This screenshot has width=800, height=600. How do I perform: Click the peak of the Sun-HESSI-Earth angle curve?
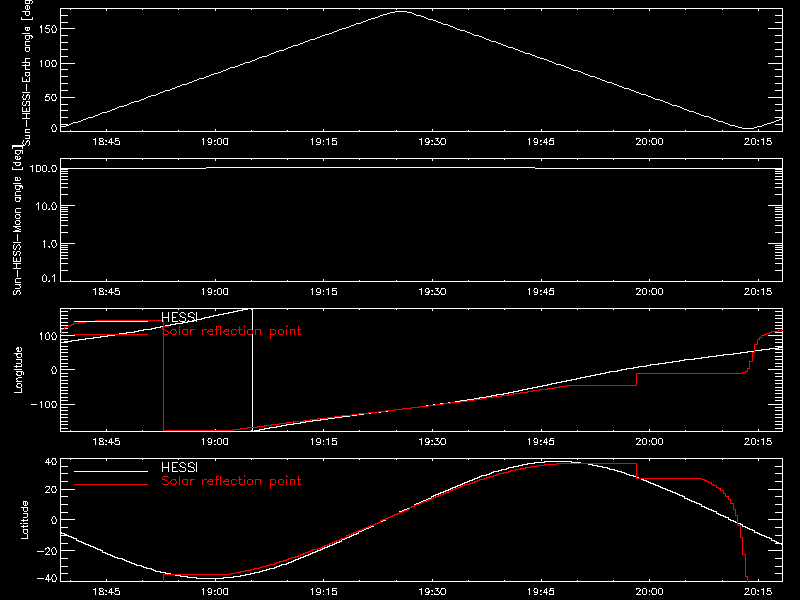coord(402,11)
